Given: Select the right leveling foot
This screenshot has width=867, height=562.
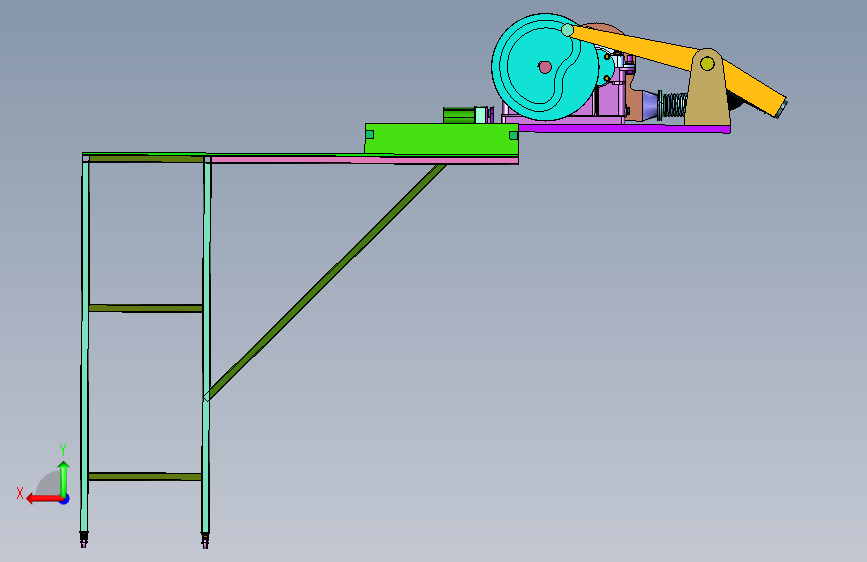Looking at the screenshot, I should (x=205, y=540).
